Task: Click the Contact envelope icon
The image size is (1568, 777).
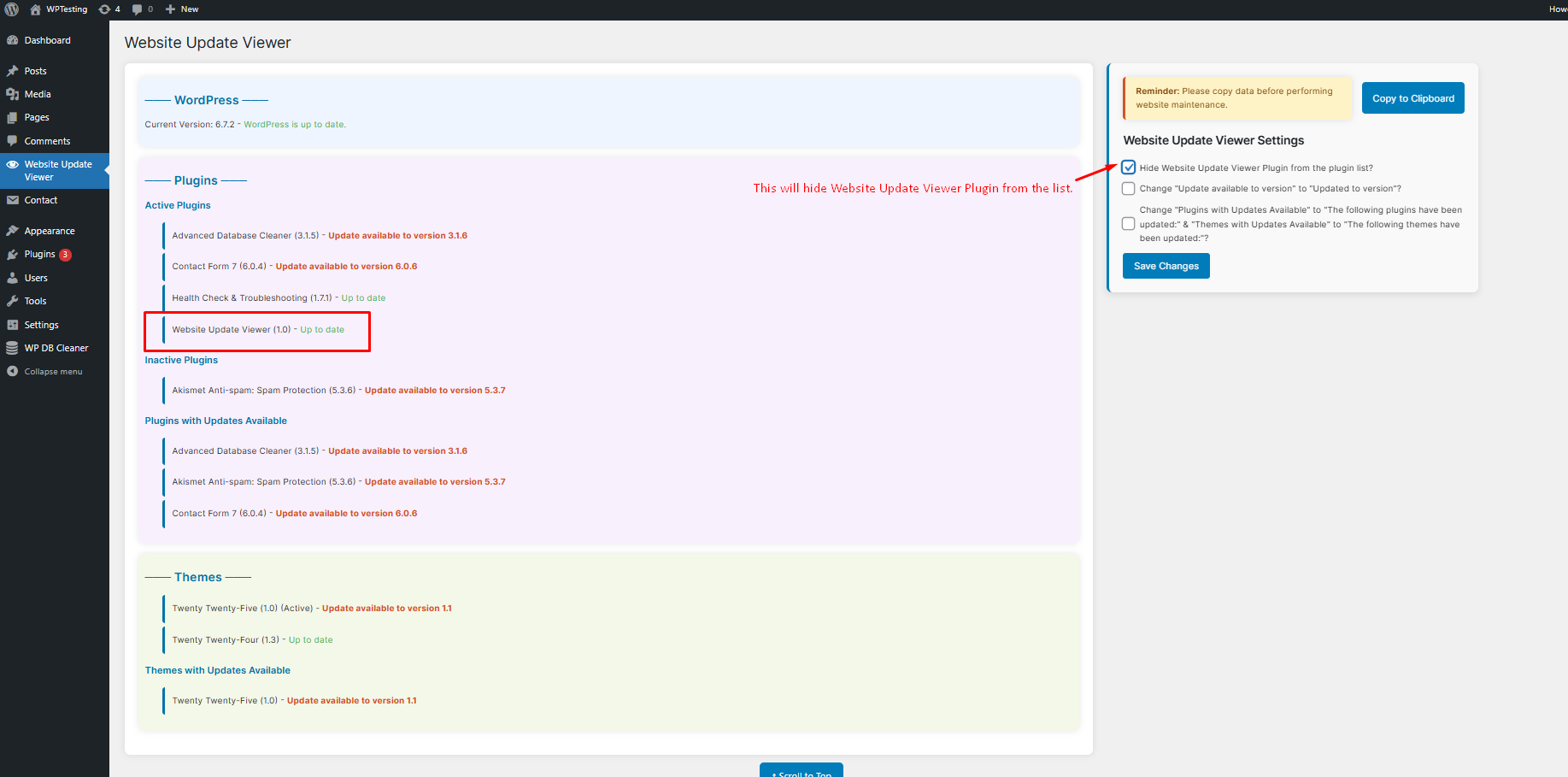Action: pyautogui.click(x=13, y=200)
